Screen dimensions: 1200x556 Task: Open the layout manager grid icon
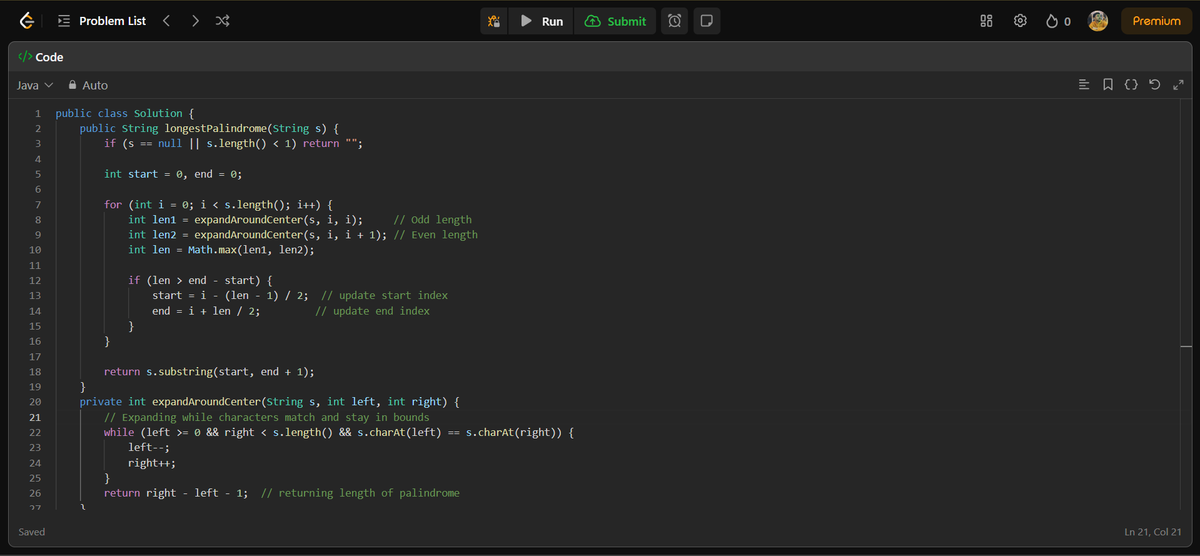987,21
